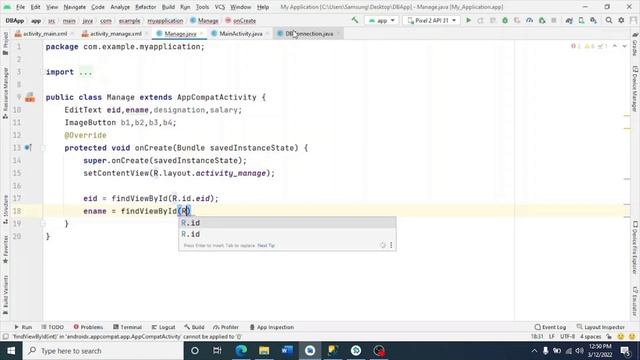
Task: Open the app run configuration dropdown
Action: [x=382, y=20]
